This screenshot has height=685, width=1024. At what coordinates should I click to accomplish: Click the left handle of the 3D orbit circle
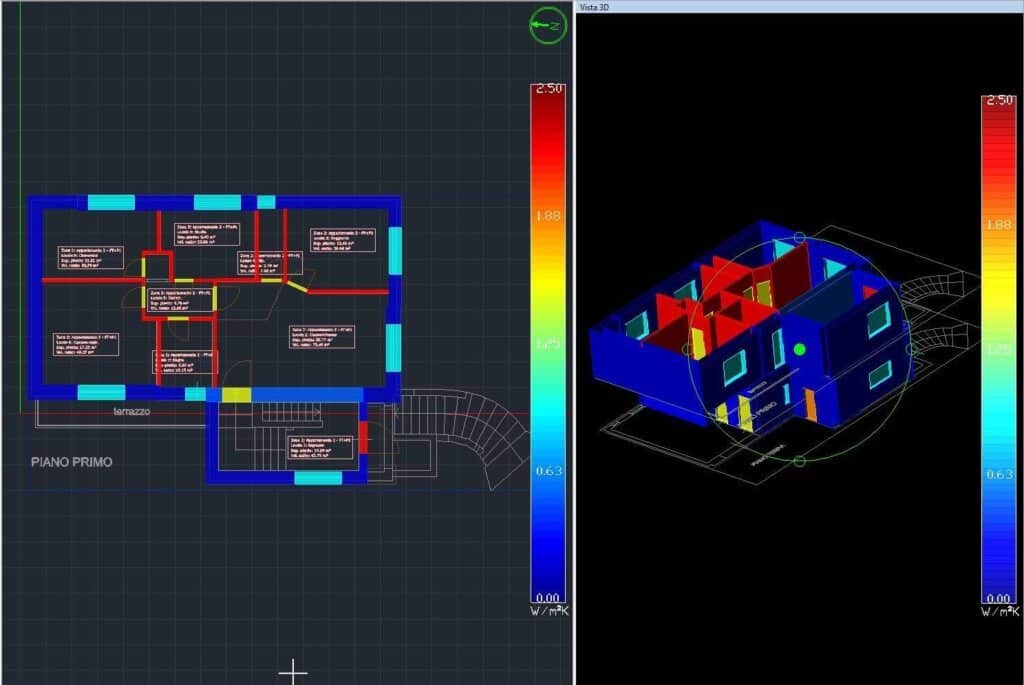(x=687, y=349)
